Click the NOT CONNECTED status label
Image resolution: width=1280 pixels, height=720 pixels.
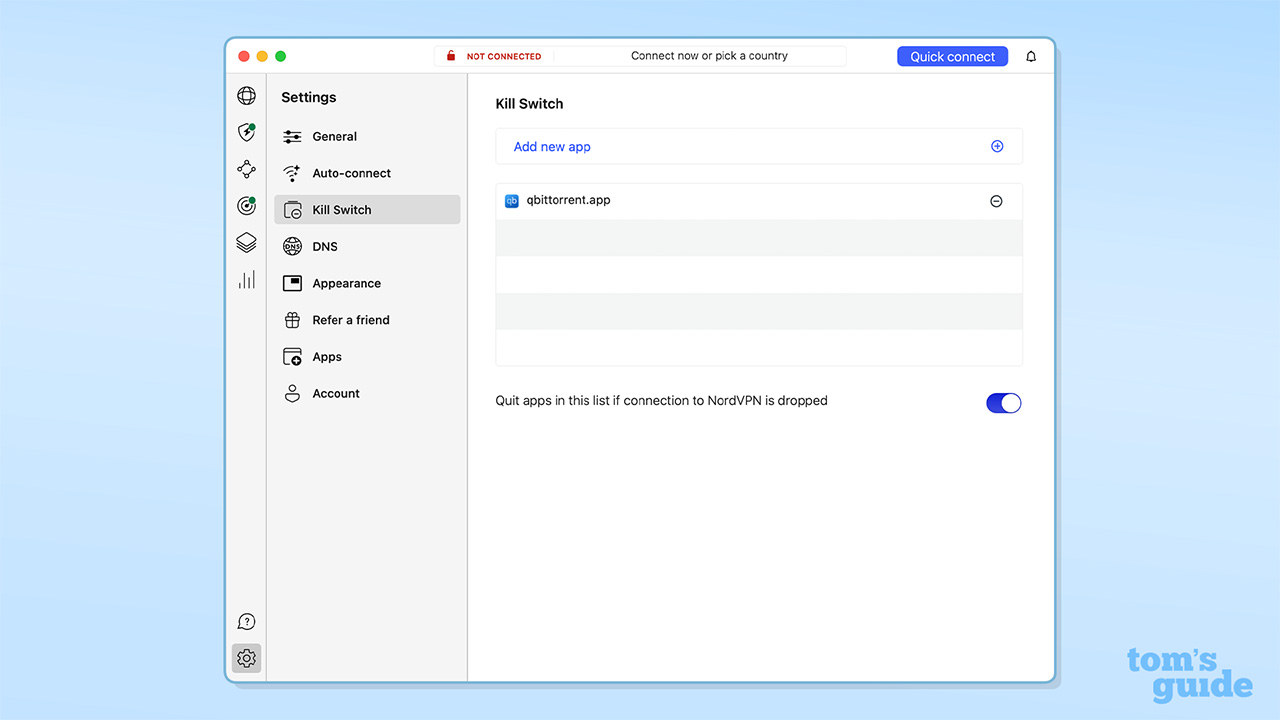(x=504, y=57)
